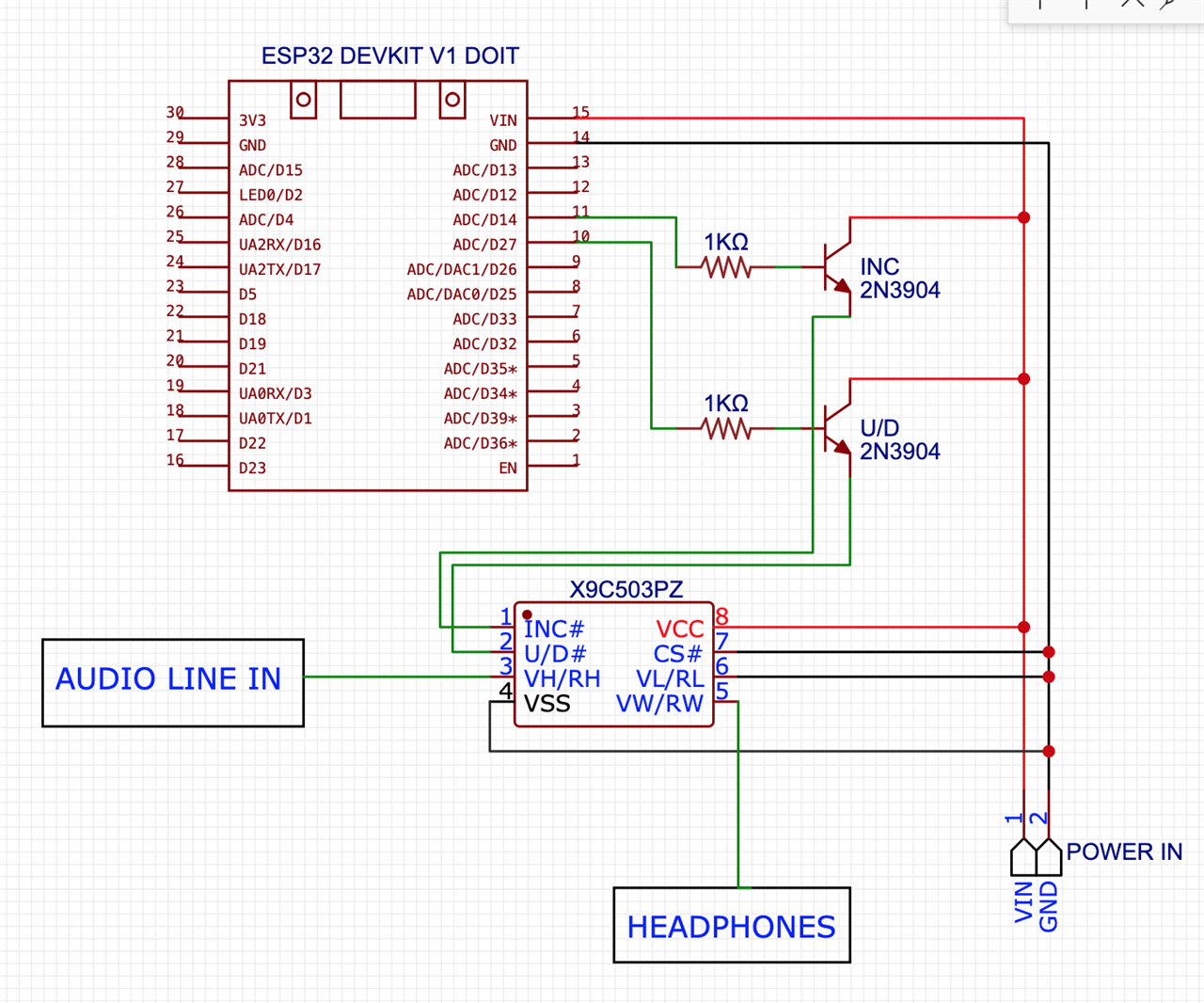Click the CS# pin on X9C503PZ

pyautogui.click(x=678, y=654)
